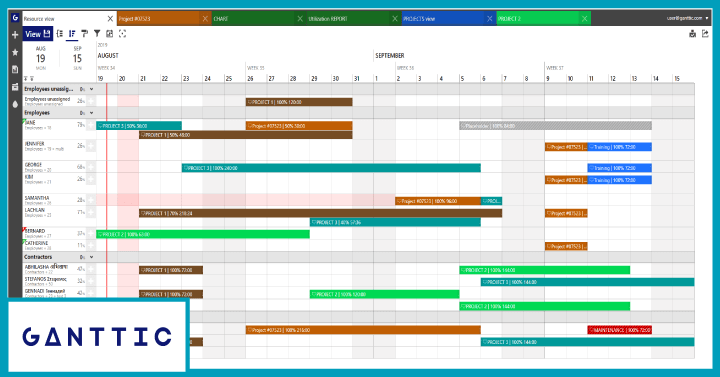Close the PROJECT 2 tab
720x377 pixels.
tap(585, 19)
